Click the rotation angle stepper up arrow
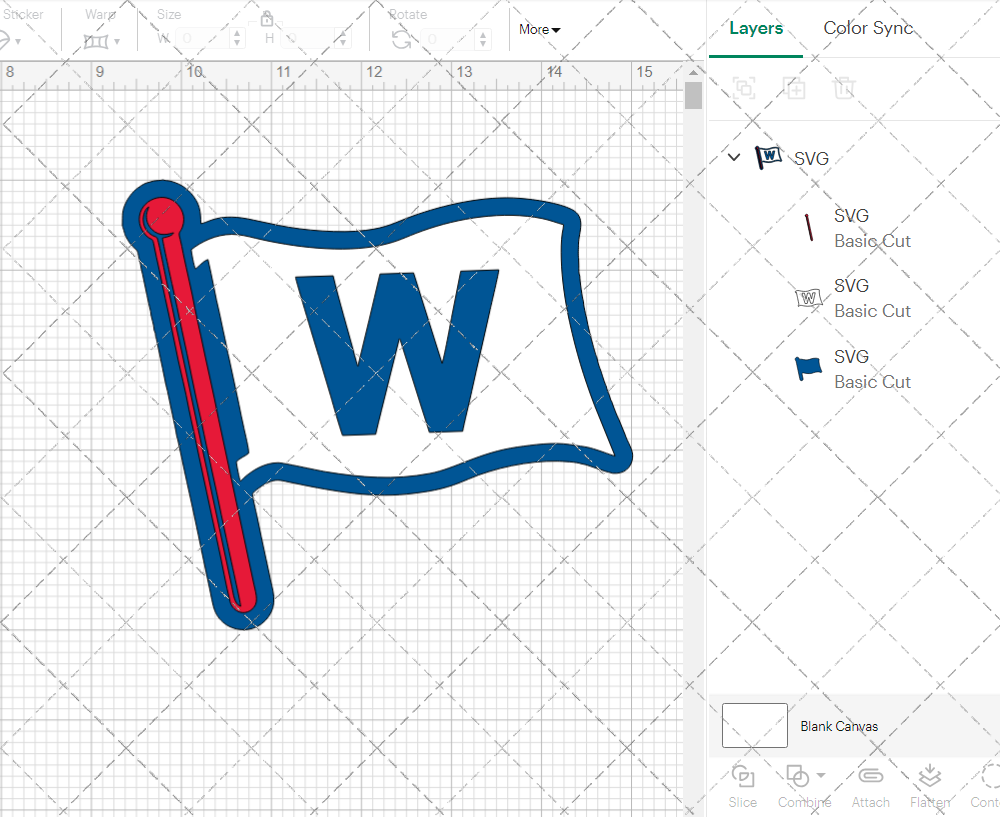Image resolution: width=1000 pixels, height=817 pixels. [x=483, y=34]
